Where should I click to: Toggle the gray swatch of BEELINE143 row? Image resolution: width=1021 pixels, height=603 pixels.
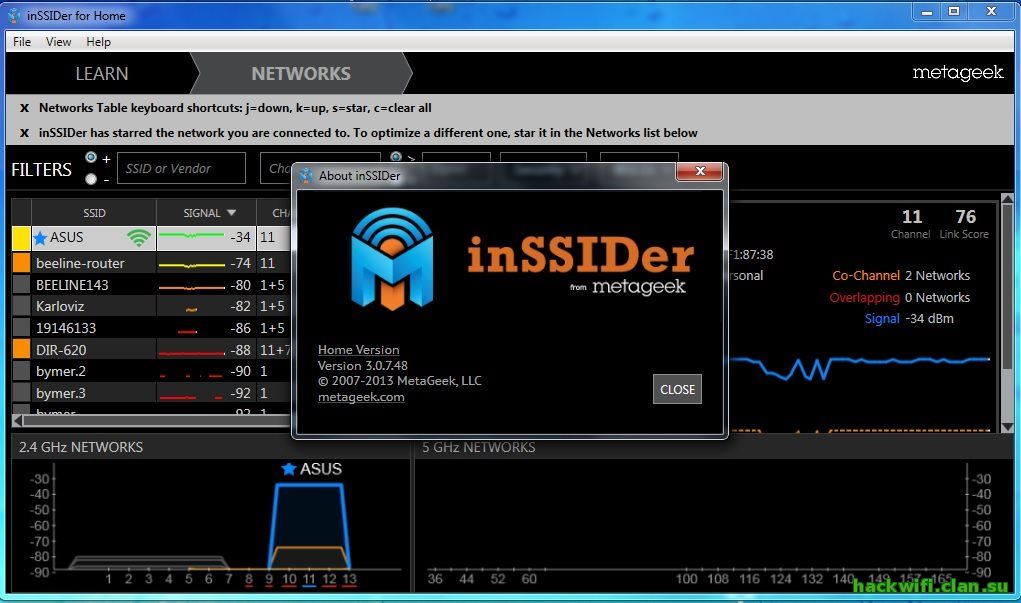coord(21,285)
